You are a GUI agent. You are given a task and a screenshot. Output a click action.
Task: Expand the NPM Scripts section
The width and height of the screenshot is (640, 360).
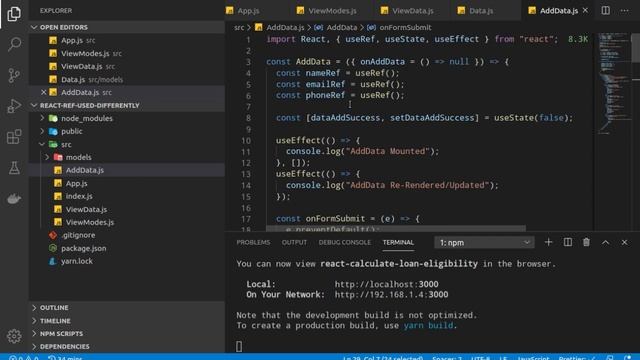point(127,333)
